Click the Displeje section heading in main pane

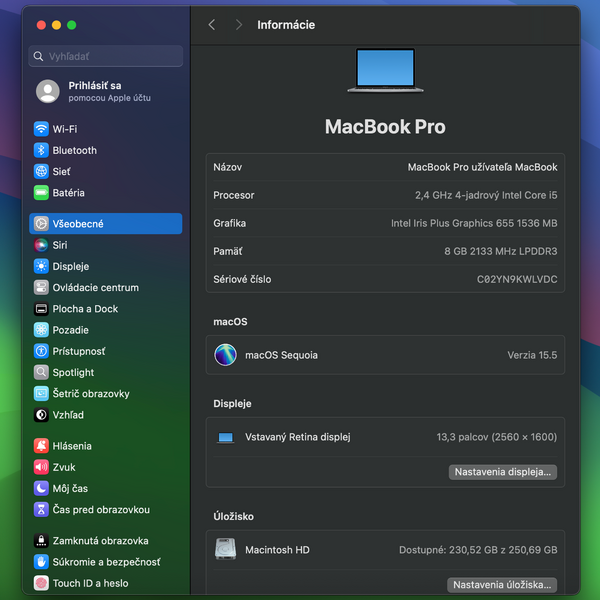(232, 404)
